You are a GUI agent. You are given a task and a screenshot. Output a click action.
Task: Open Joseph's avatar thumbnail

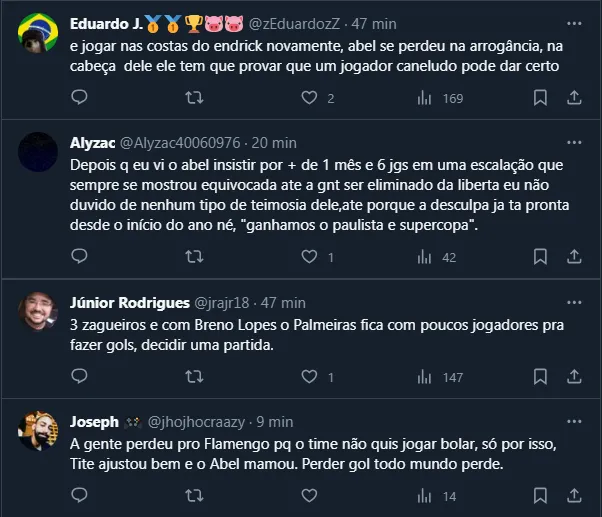pyautogui.click(x=38, y=432)
